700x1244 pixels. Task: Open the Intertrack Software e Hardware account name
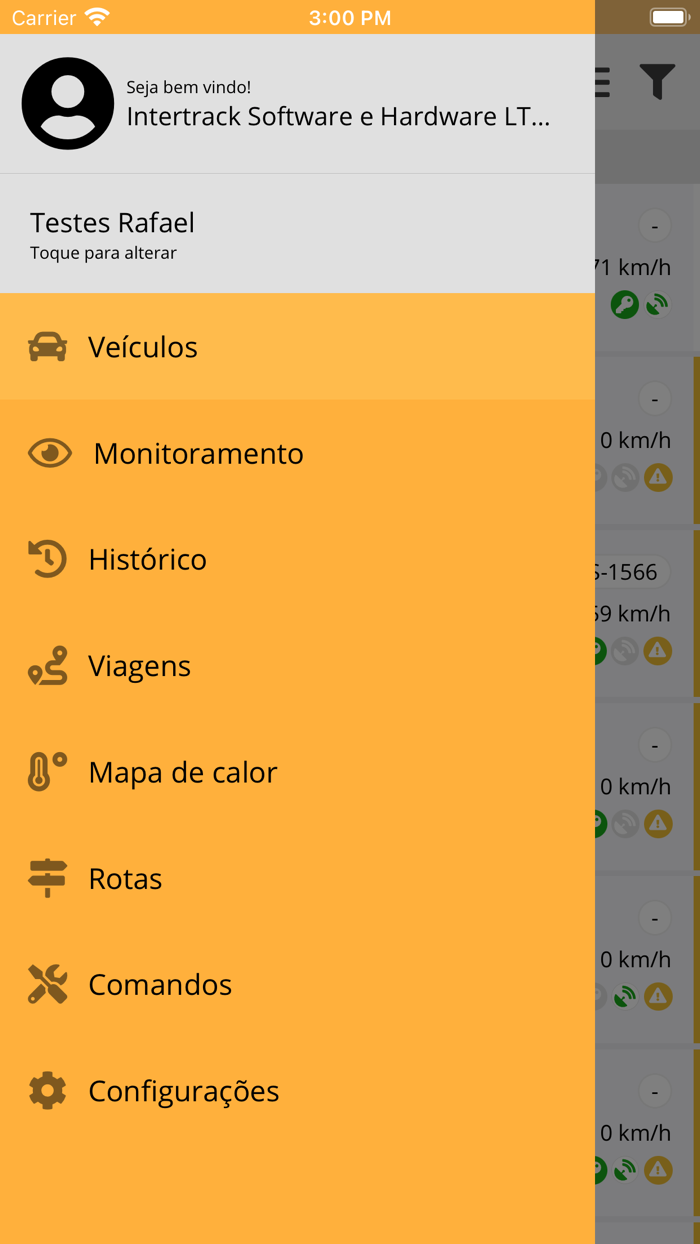tap(338, 116)
